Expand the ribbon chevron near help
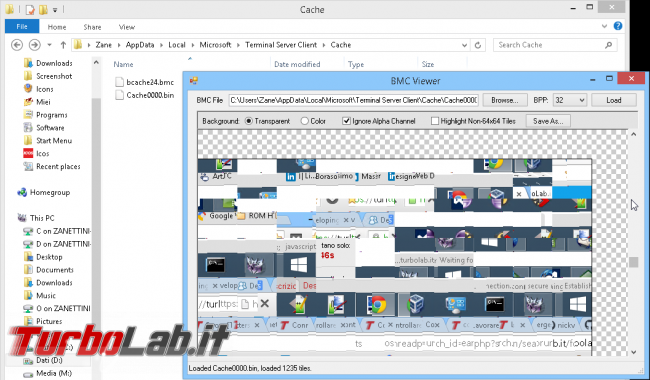 [x=604, y=26]
